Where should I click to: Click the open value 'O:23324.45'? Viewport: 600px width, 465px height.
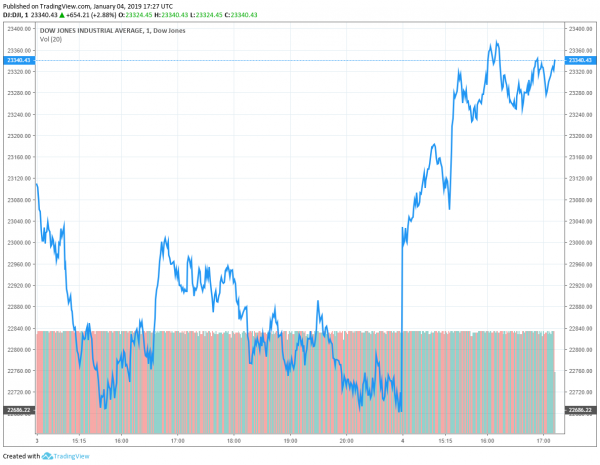click(x=135, y=15)
